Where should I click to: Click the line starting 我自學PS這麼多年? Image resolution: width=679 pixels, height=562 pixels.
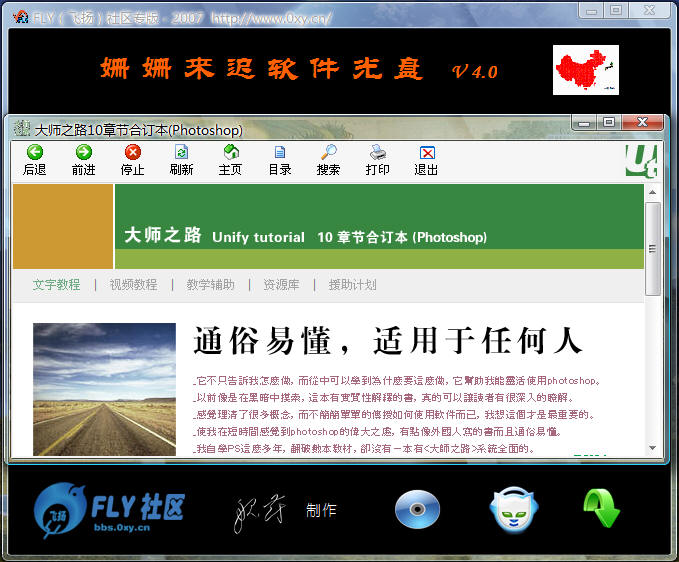[364, 449]
